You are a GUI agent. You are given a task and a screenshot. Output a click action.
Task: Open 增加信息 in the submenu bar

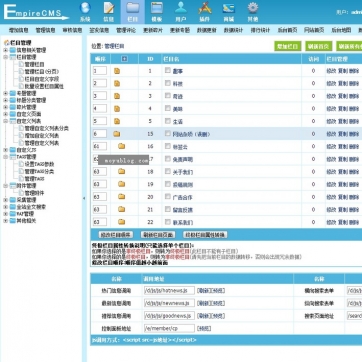click(x=18, y=30)
